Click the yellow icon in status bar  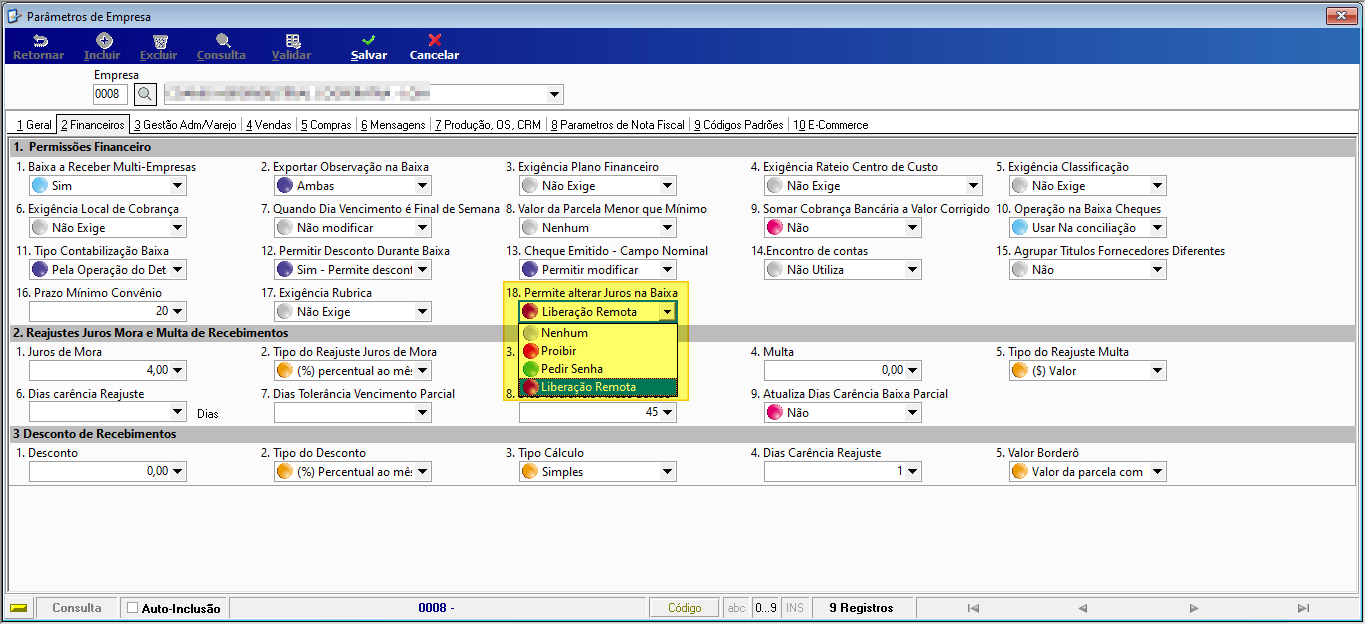pyautogui.click(x=20, y=608)
